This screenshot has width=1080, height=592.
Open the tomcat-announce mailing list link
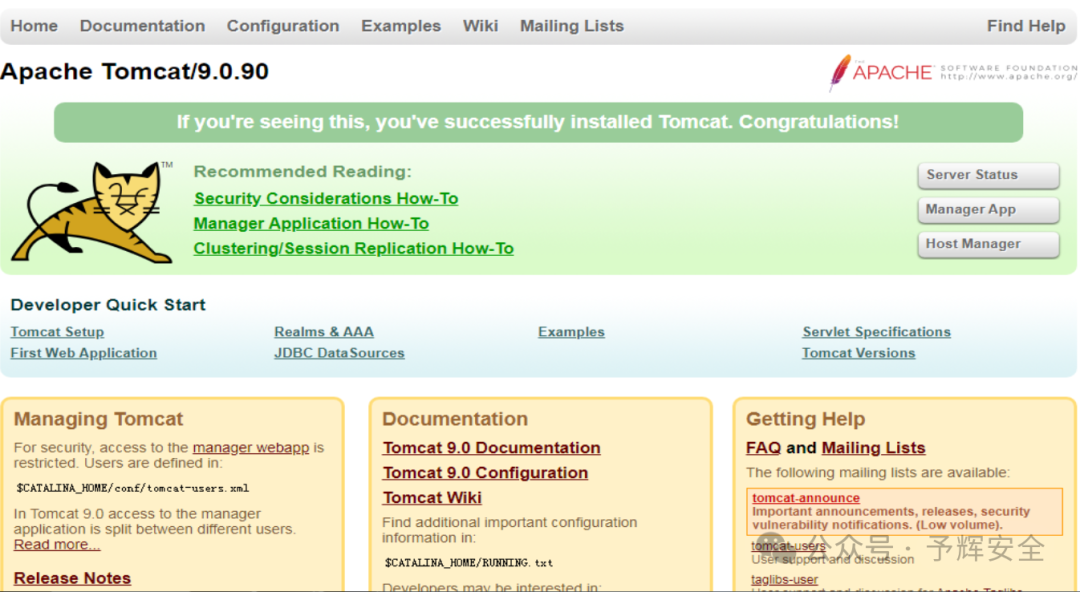[x=806, y=498]
